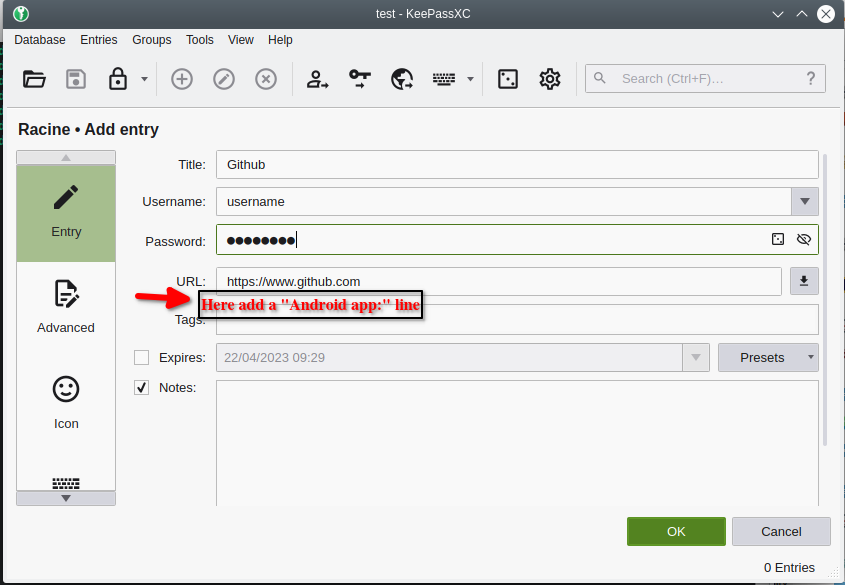The image size is (845, 585).
Task: Open the password generator dice icon
Action: [507, 78]
